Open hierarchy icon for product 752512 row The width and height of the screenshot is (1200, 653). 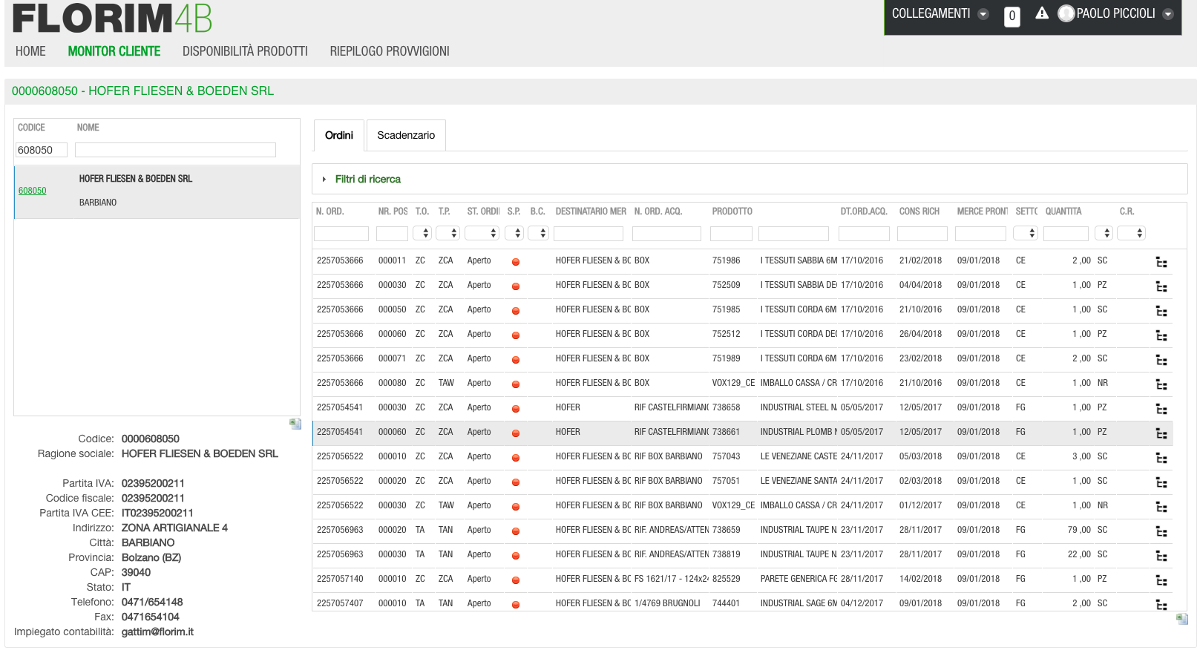1161,335
